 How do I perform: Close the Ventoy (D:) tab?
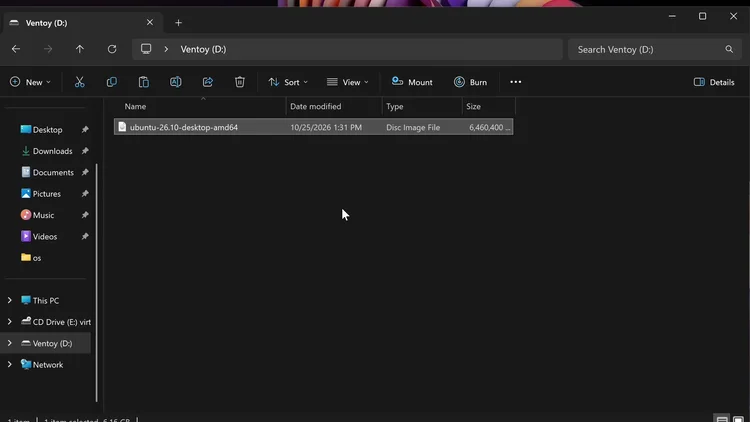(x=150, y=22)
